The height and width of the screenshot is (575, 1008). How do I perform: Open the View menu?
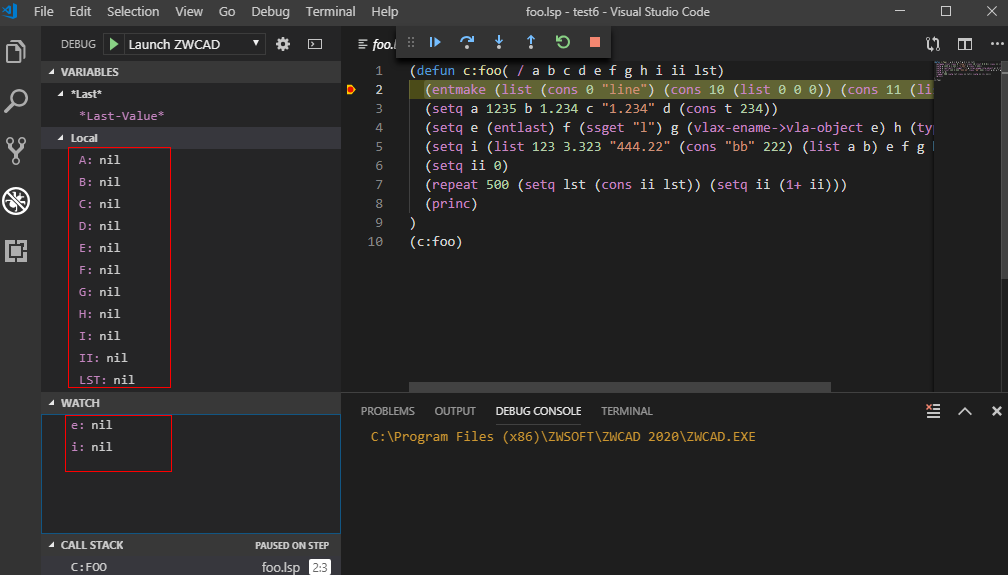click(x=189, y=12)
